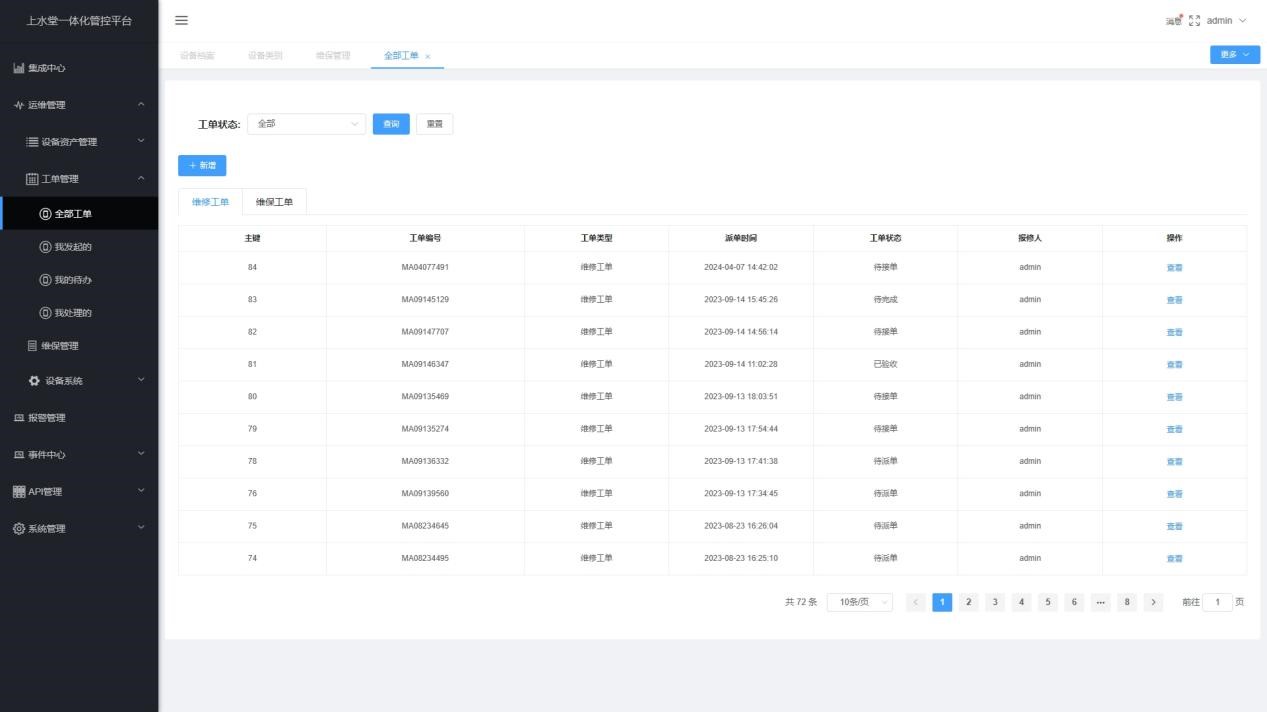The width and height of the screenshot is (1267, 712).
Task: Go to the next page arrow
Action: 1154,602
